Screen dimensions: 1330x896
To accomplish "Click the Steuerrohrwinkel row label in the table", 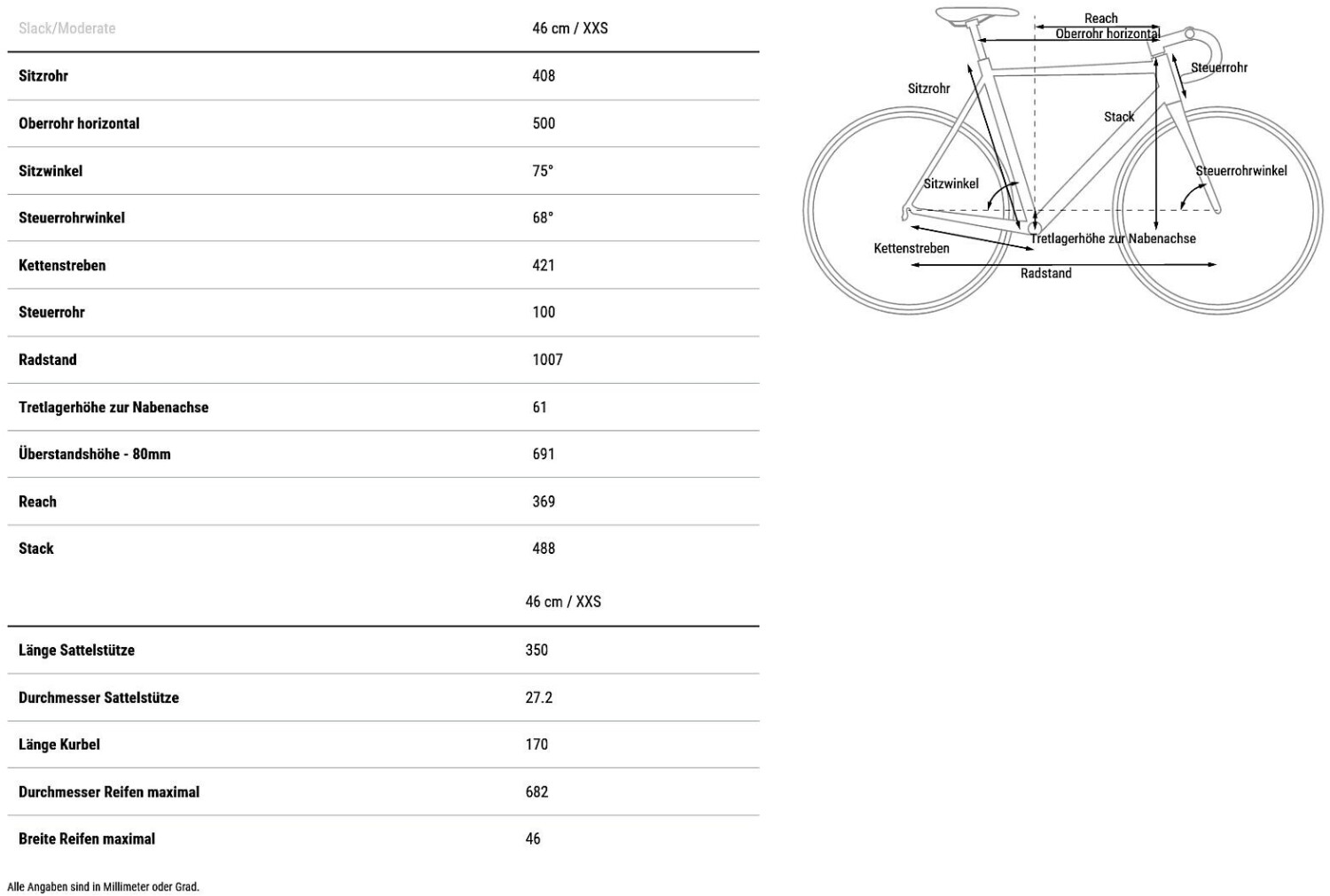I will tap(72, 218).
